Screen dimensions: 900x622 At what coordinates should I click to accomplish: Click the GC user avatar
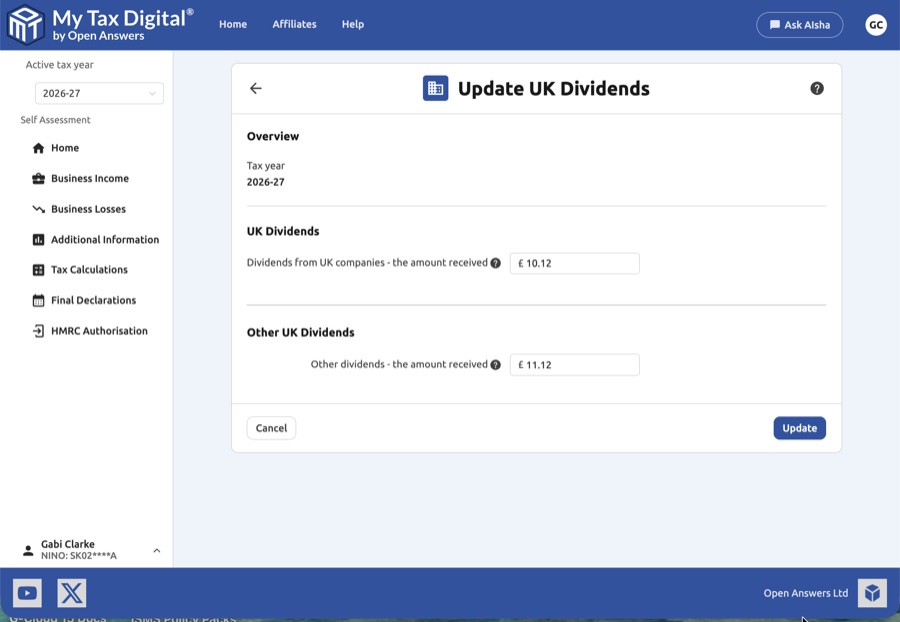click(876, 25)
